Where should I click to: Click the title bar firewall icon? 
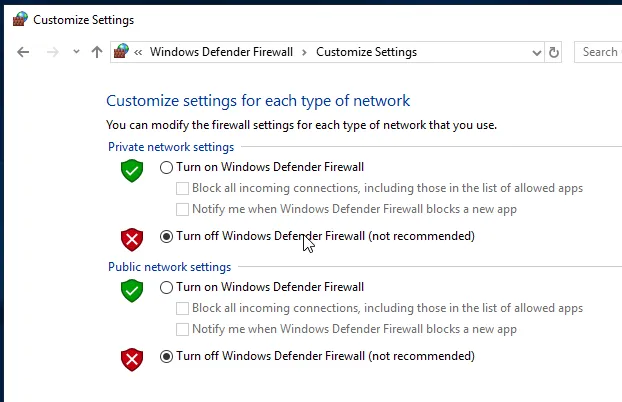pos(20,19)
